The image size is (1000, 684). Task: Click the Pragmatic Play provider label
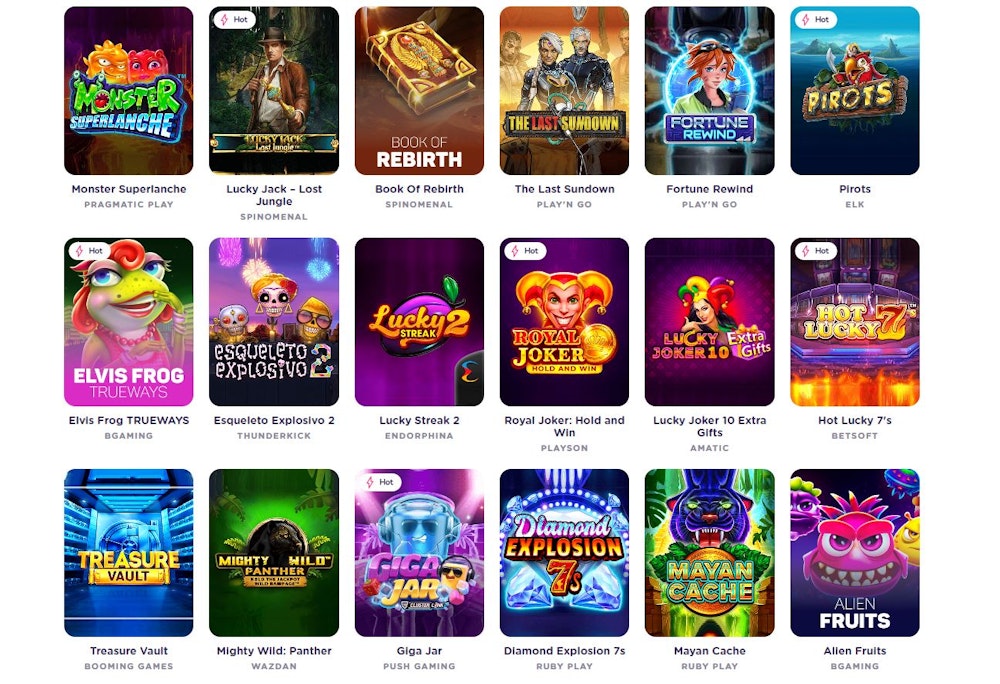point(128,205)
